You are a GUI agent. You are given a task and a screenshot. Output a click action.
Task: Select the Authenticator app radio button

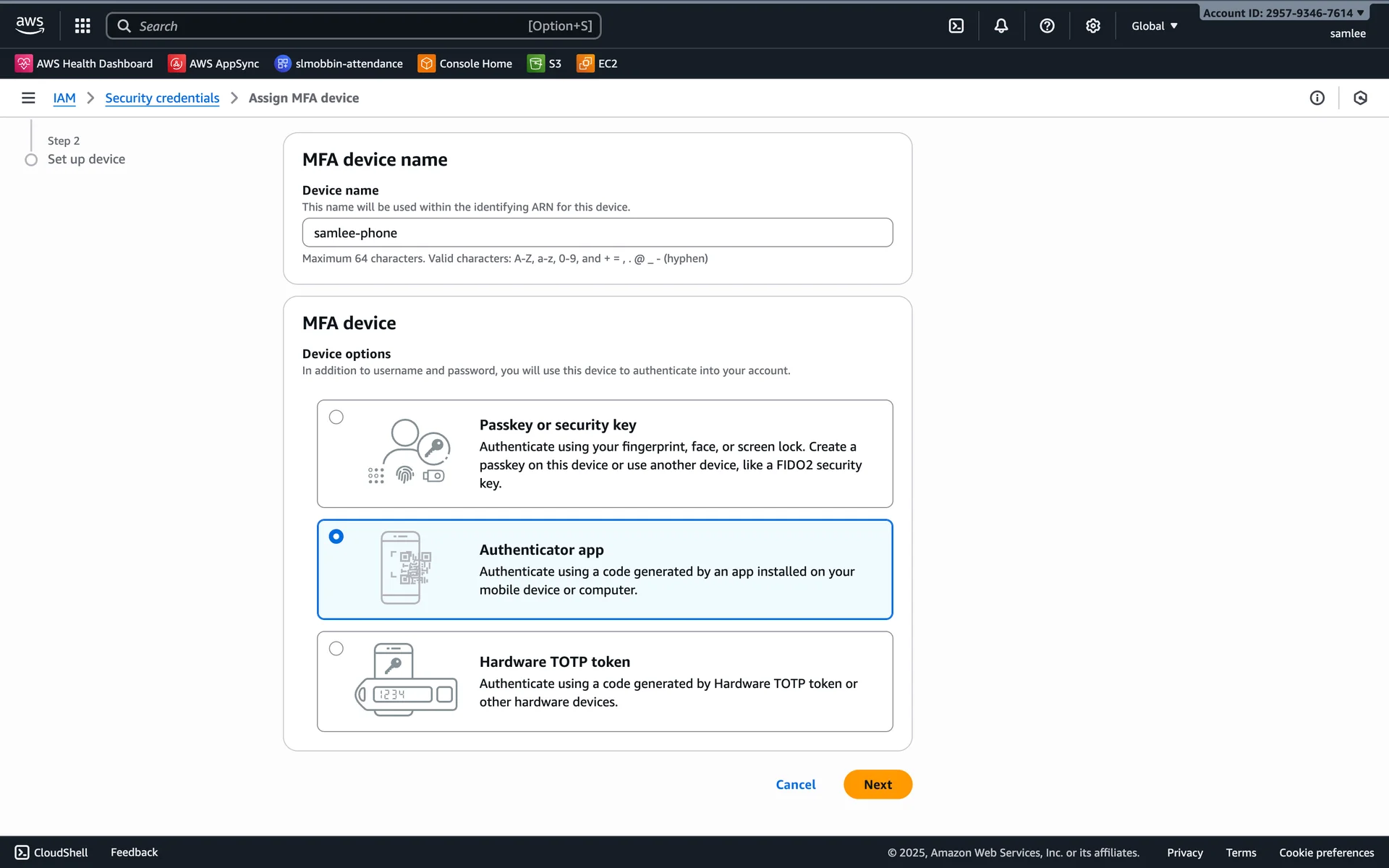[x=336, y=537]
